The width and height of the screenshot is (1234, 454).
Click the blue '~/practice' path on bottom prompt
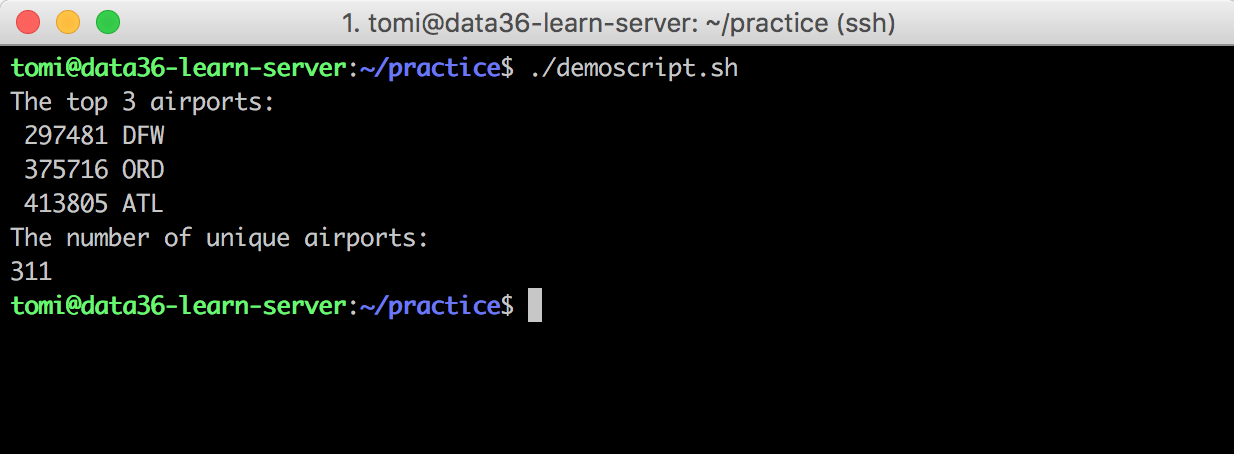[x=429, y=305]
